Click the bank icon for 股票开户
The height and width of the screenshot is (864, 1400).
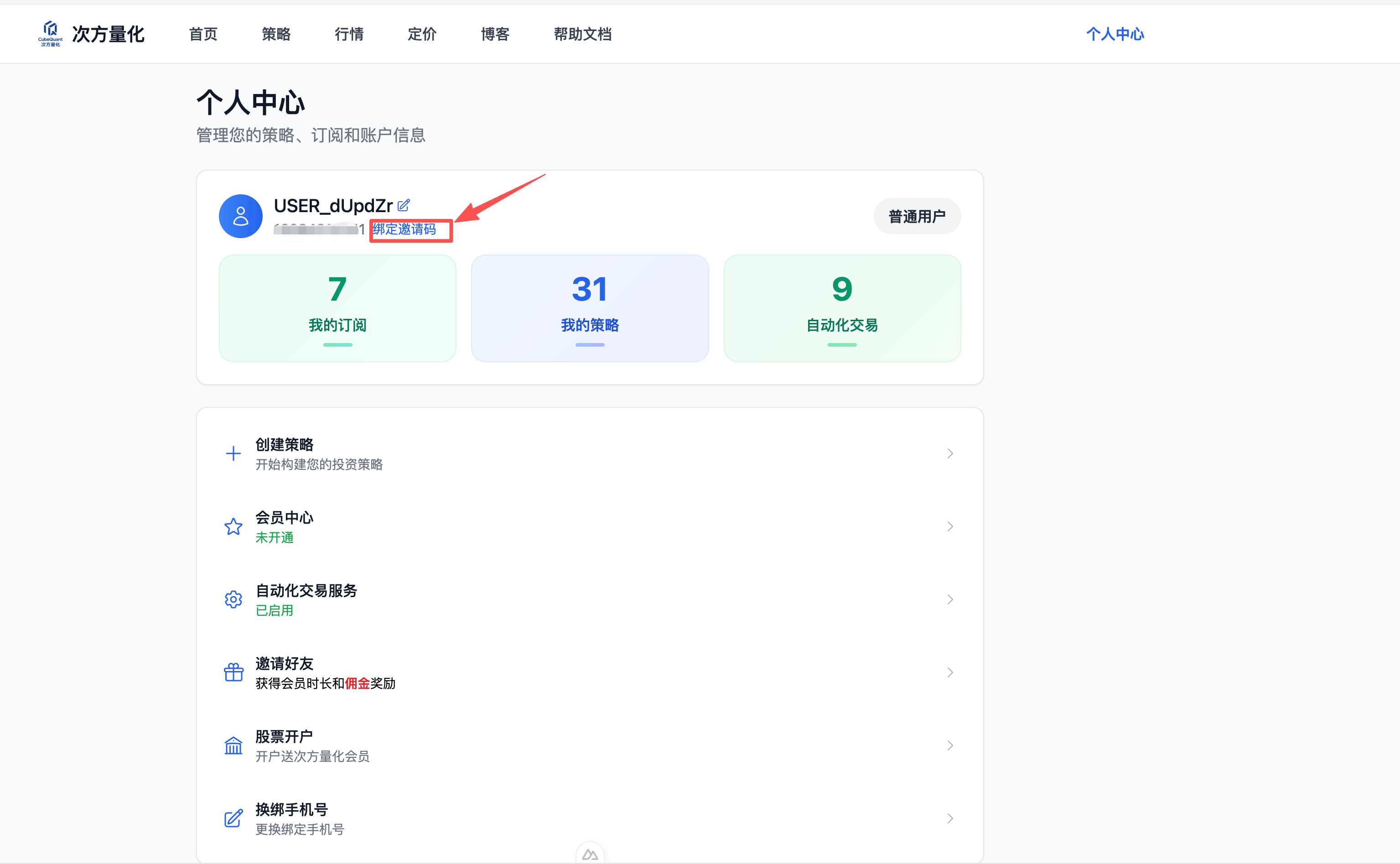coord(233,745)
